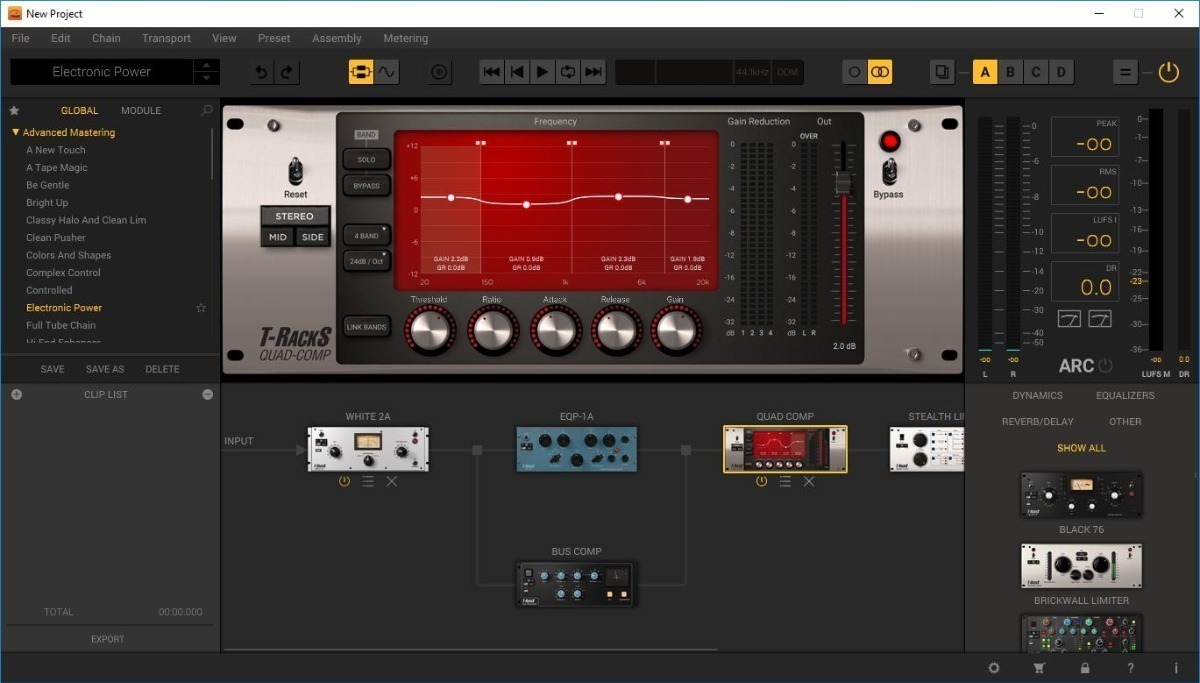
Task: Skip to end with fast-forward button
Action: 593,72
